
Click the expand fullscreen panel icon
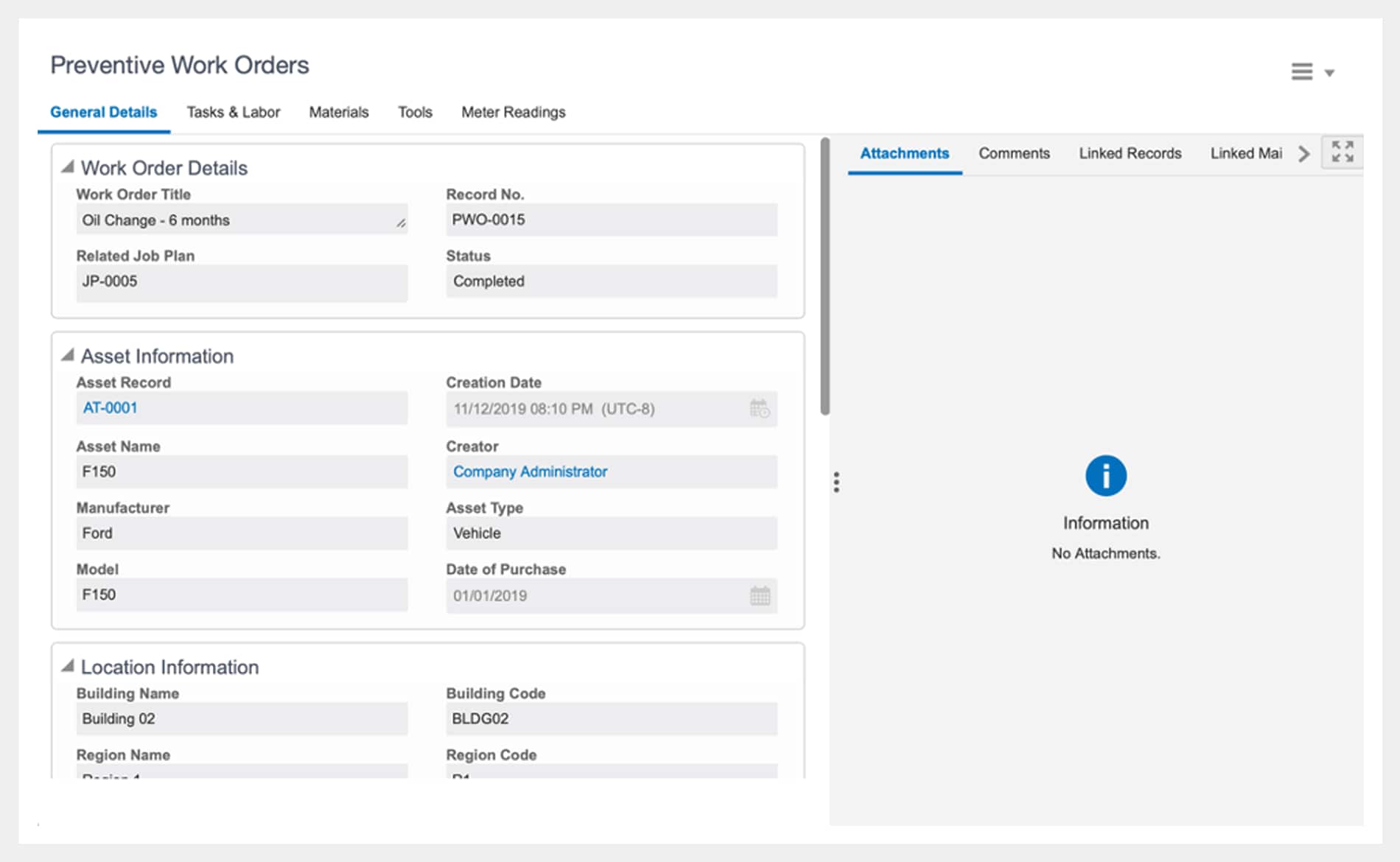tap(1342, 152)
